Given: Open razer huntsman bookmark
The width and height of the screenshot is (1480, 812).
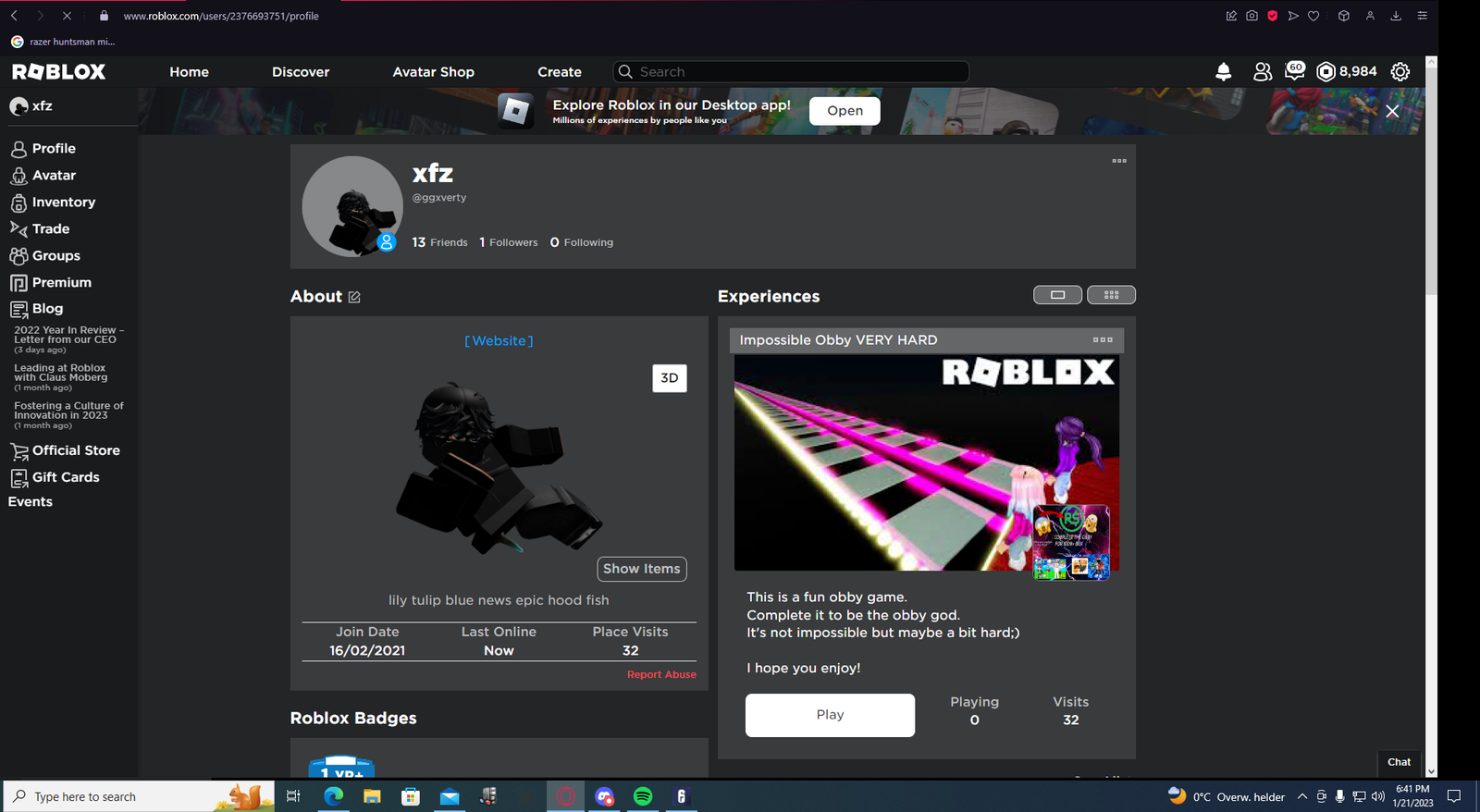Looking at the screenshot, I should point(63,42).
